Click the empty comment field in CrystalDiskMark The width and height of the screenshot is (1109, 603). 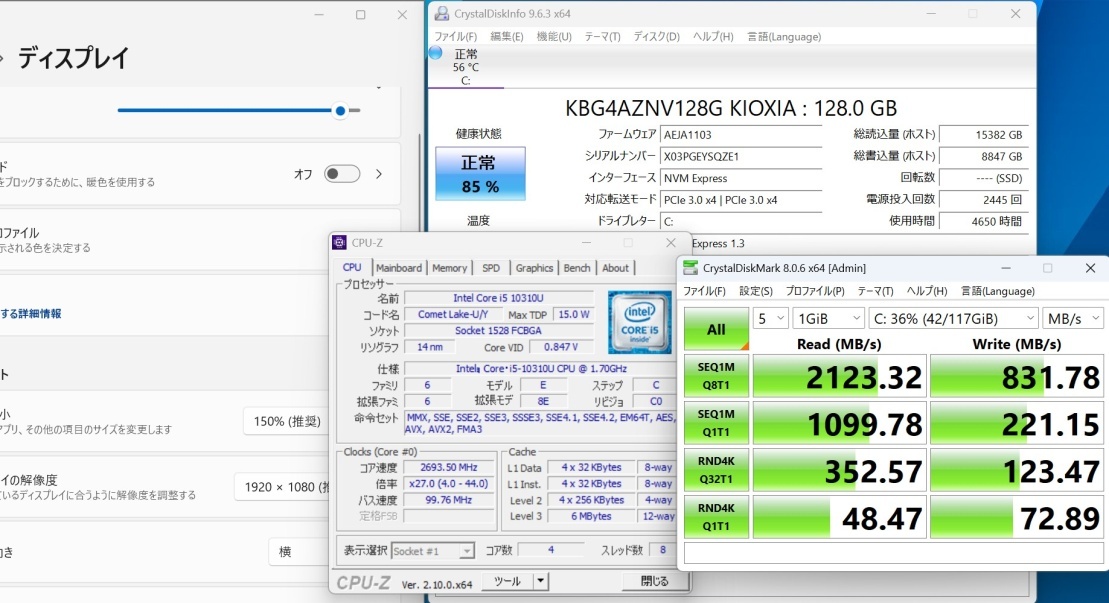(x=893, y=553)
